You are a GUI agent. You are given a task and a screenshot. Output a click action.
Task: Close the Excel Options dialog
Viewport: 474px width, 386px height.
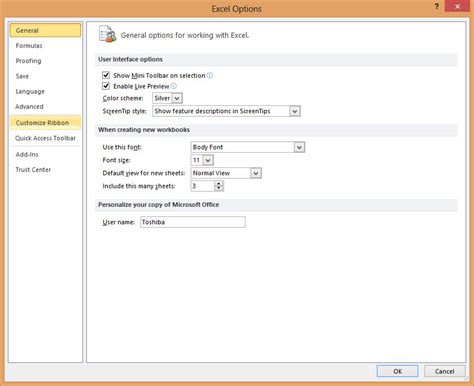click(457, 6)
